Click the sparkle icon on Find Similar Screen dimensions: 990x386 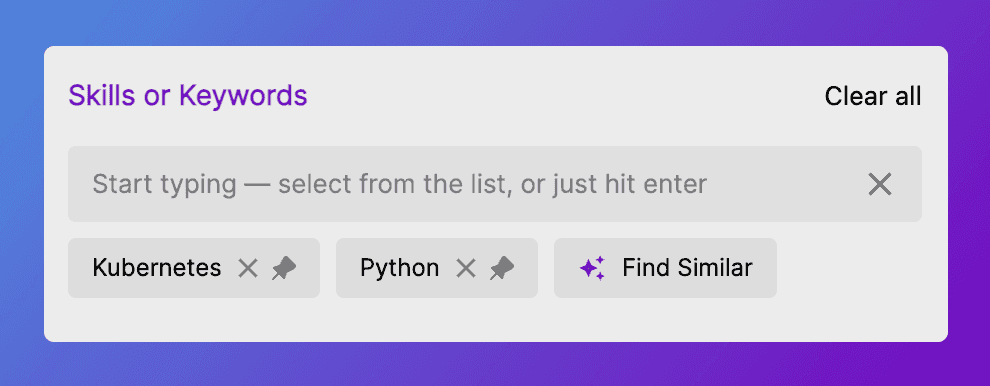point(592,268)
